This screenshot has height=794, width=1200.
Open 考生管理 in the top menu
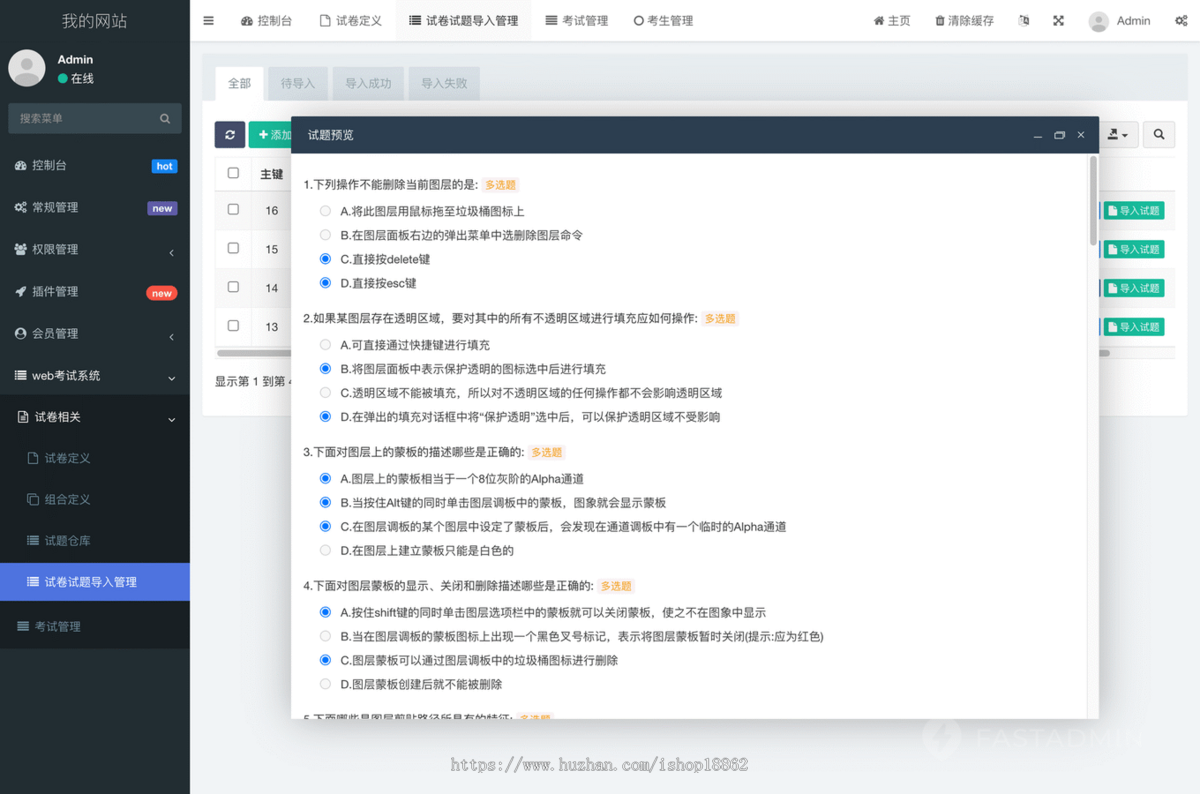pyautogui.click(x=662, y=20)
